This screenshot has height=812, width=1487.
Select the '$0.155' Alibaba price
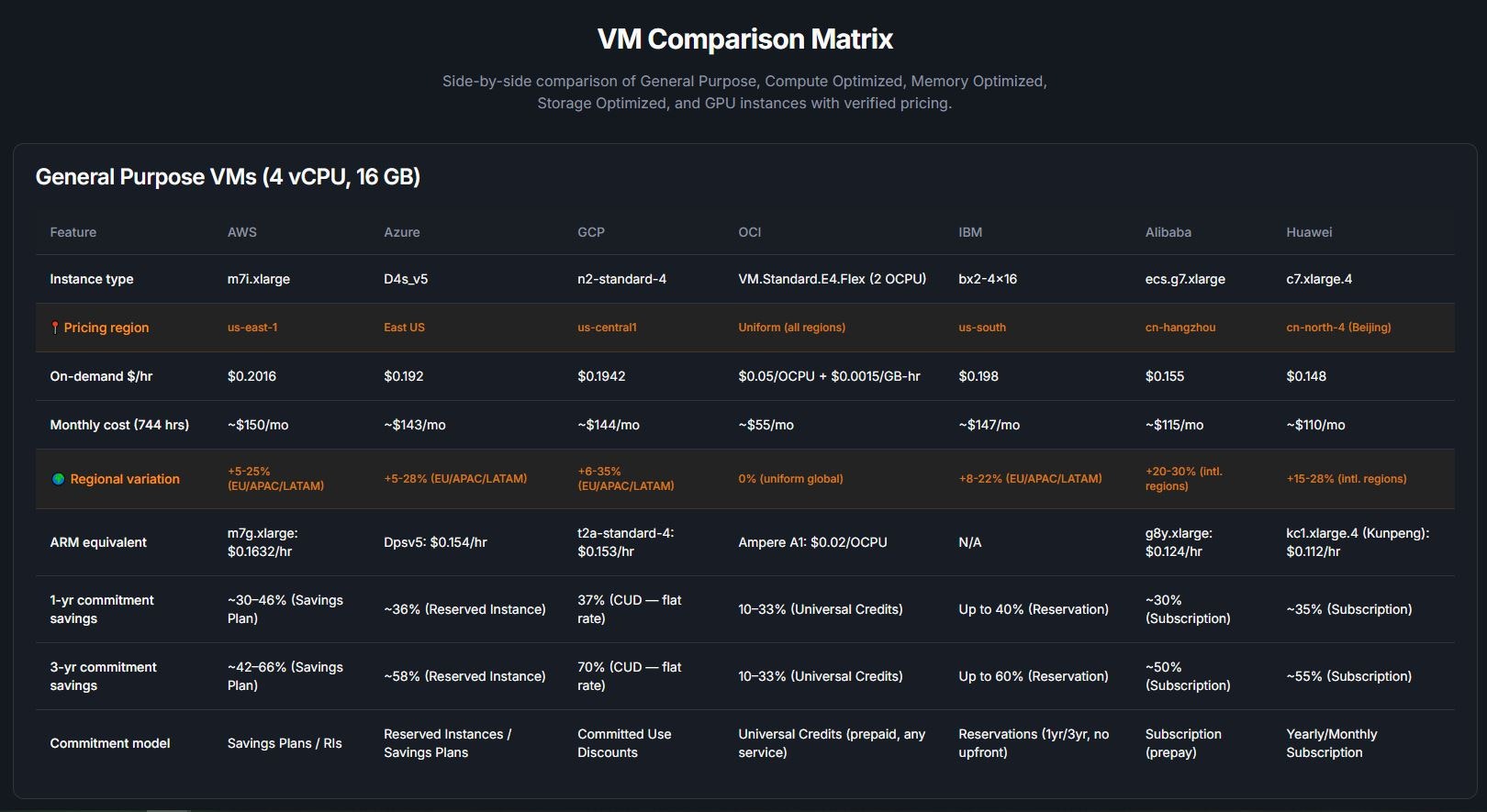click(x=1165, y=376)
